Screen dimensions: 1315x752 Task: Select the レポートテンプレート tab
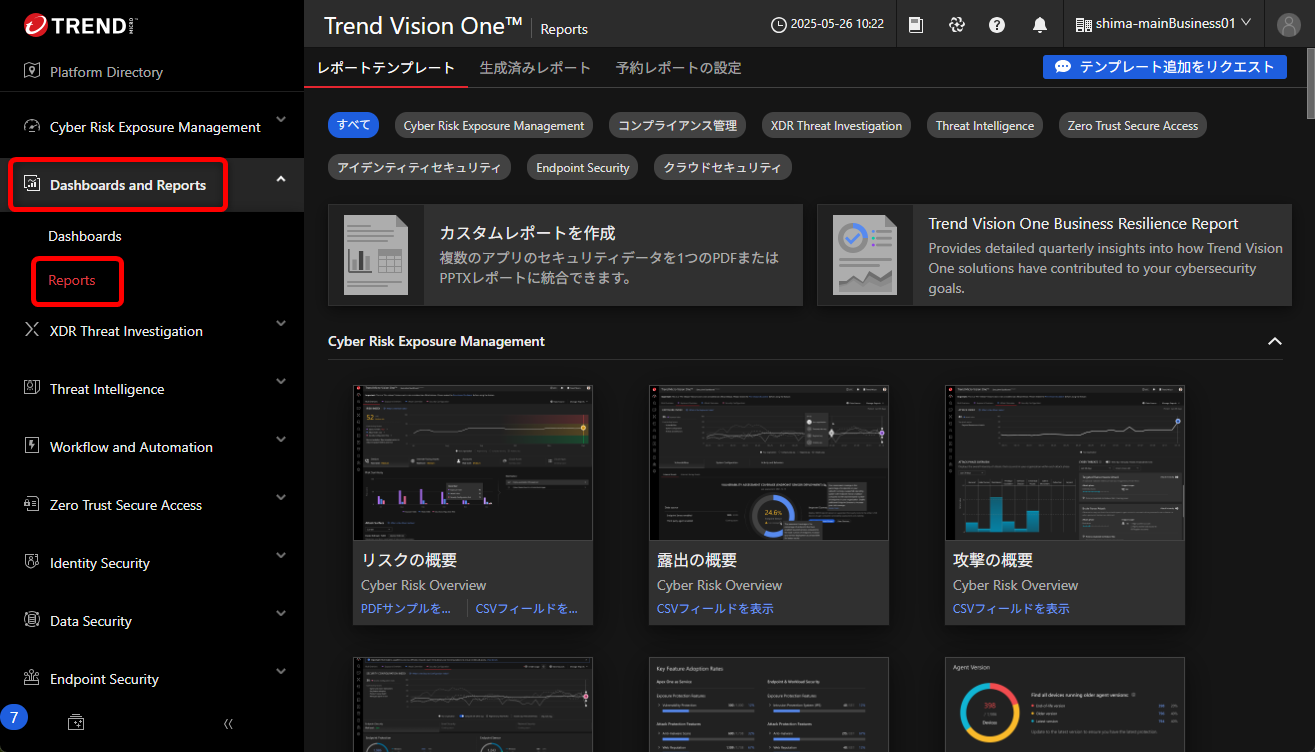[386, 68]
